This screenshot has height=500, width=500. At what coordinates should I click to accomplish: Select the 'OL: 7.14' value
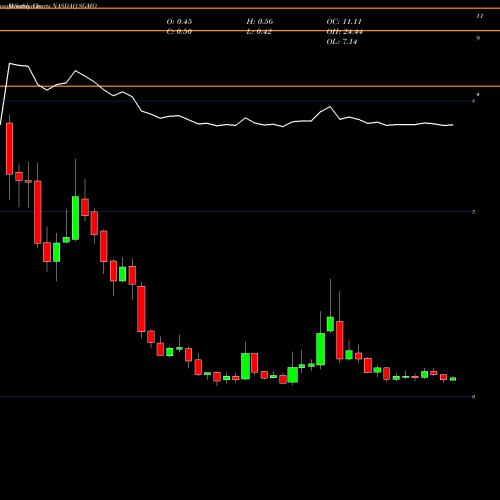coord(342,42)
